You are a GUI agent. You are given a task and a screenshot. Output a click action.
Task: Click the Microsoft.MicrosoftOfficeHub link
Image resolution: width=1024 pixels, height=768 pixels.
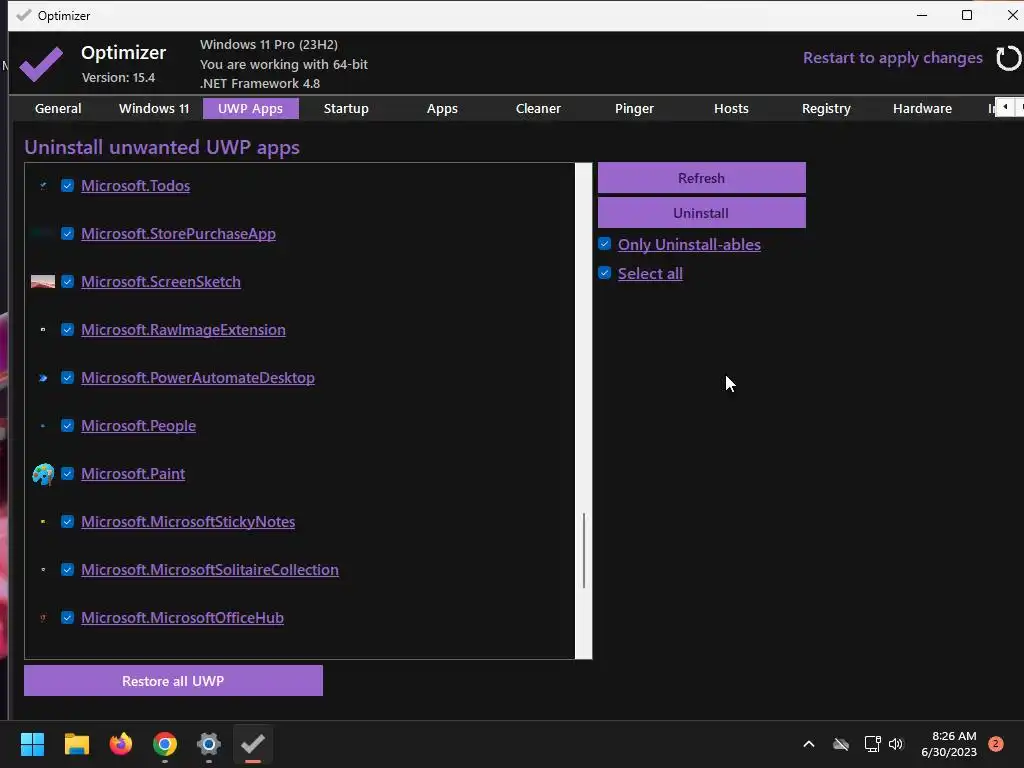click(x=182, y=618)
